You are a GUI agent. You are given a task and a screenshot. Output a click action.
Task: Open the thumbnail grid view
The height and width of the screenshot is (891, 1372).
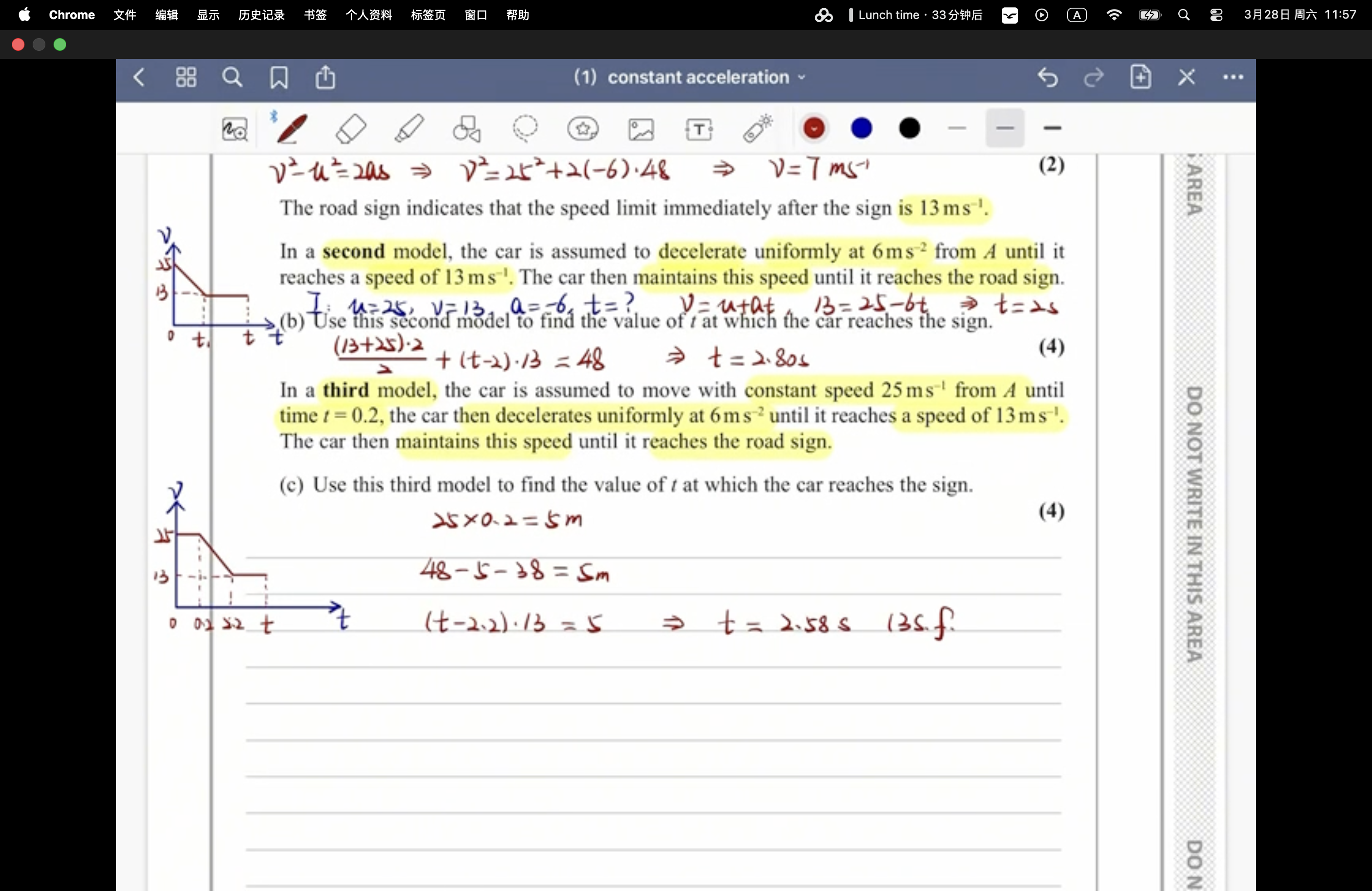pyautogui.click(x=186, y=77)
